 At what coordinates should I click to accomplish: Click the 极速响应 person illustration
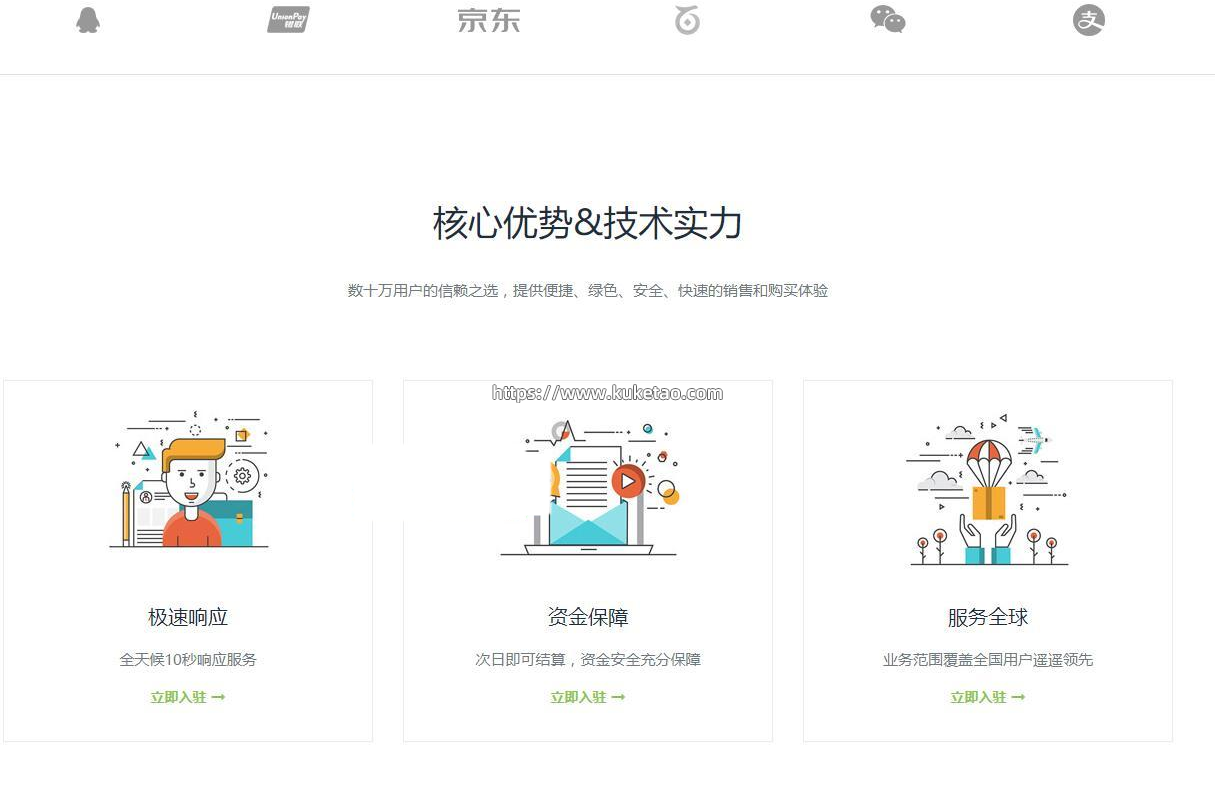[x=188, y=479]
